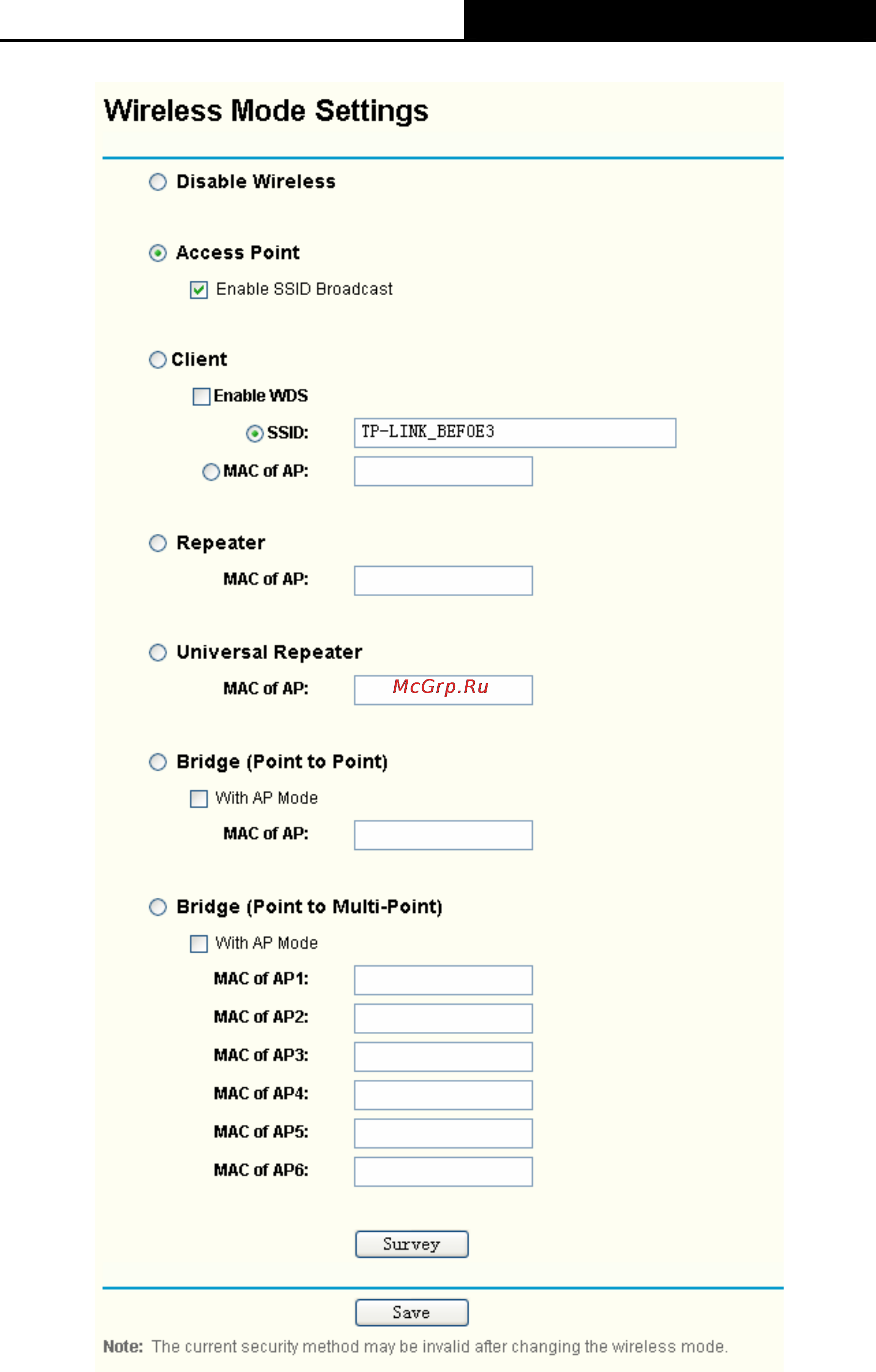
Task: Check With AP Mode under Point to Point
Action: pos(199,799)
